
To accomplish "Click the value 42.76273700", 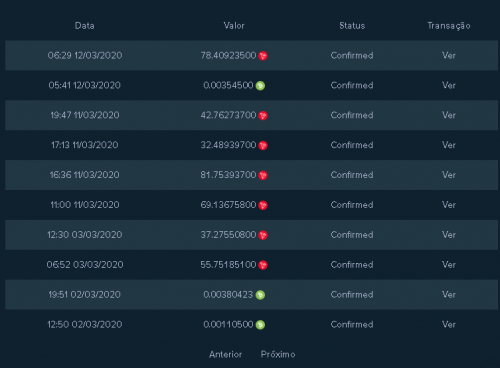I will [x=228, y=115].
